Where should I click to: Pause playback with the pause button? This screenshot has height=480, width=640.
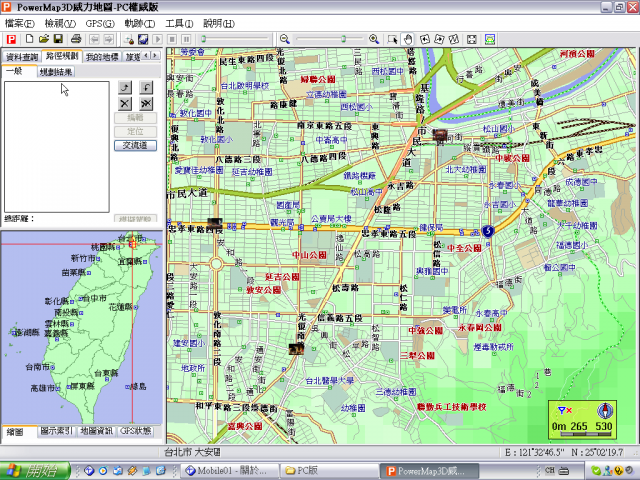tap(187, 39)
